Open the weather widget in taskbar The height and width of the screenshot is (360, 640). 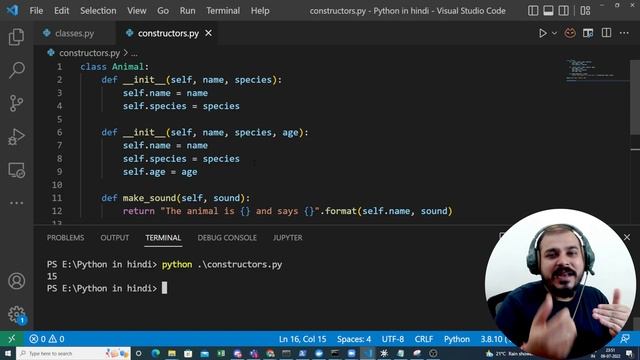pyautogui.click(x=508, y=353)
